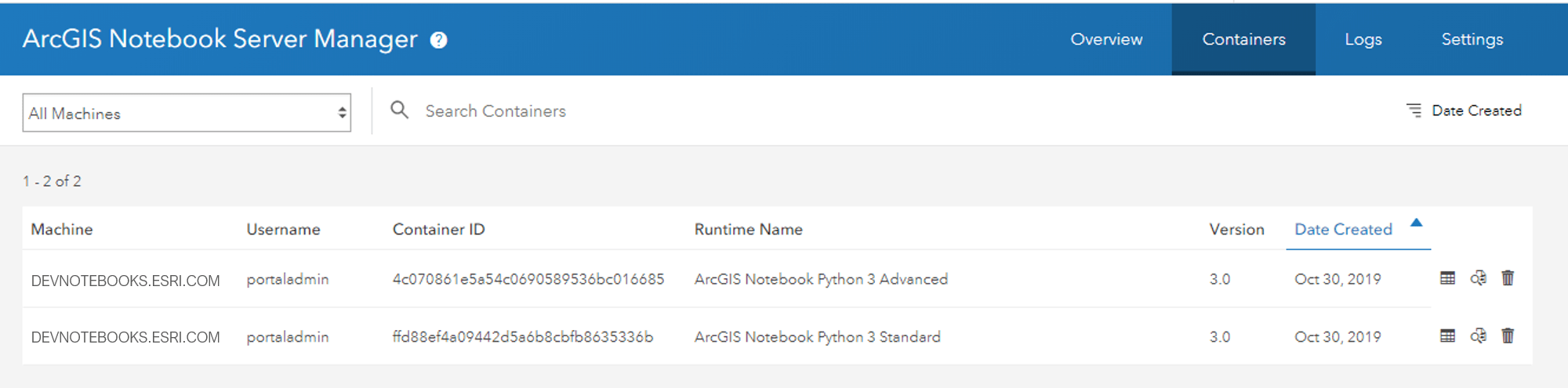The width and height of the screenshot is (1568, 388).
Task: Open the All Machines dropdown
Action: [x=187, y=113]
